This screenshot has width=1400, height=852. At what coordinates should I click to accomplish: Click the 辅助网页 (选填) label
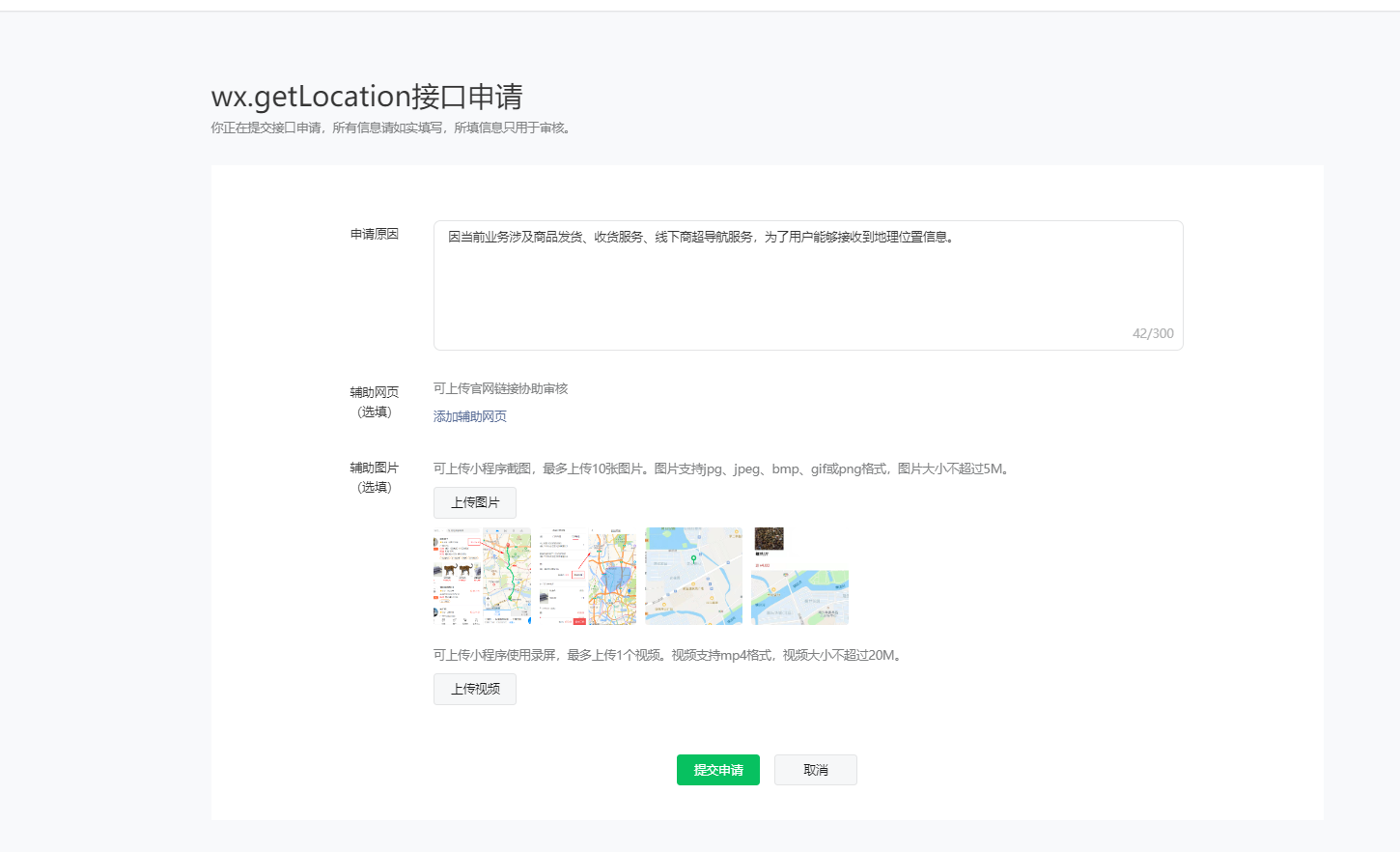[375, 402]
